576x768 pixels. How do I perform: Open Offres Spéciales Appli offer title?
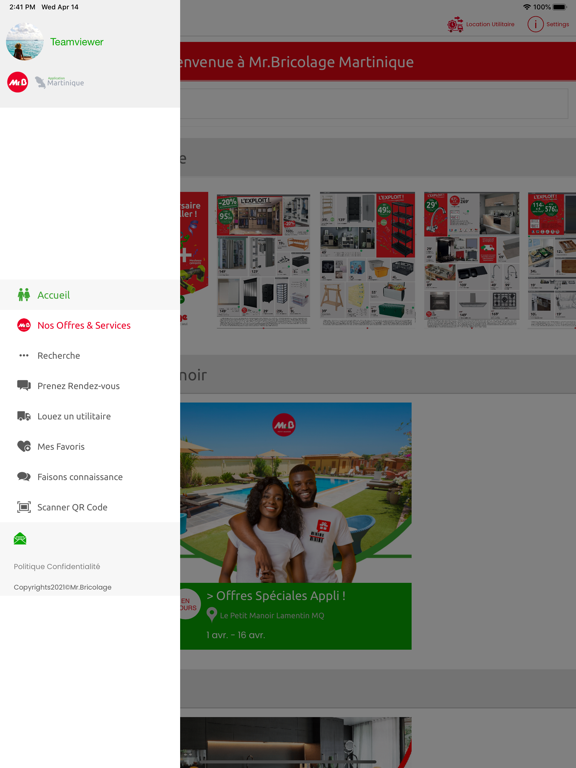click(x=276, y=596)
